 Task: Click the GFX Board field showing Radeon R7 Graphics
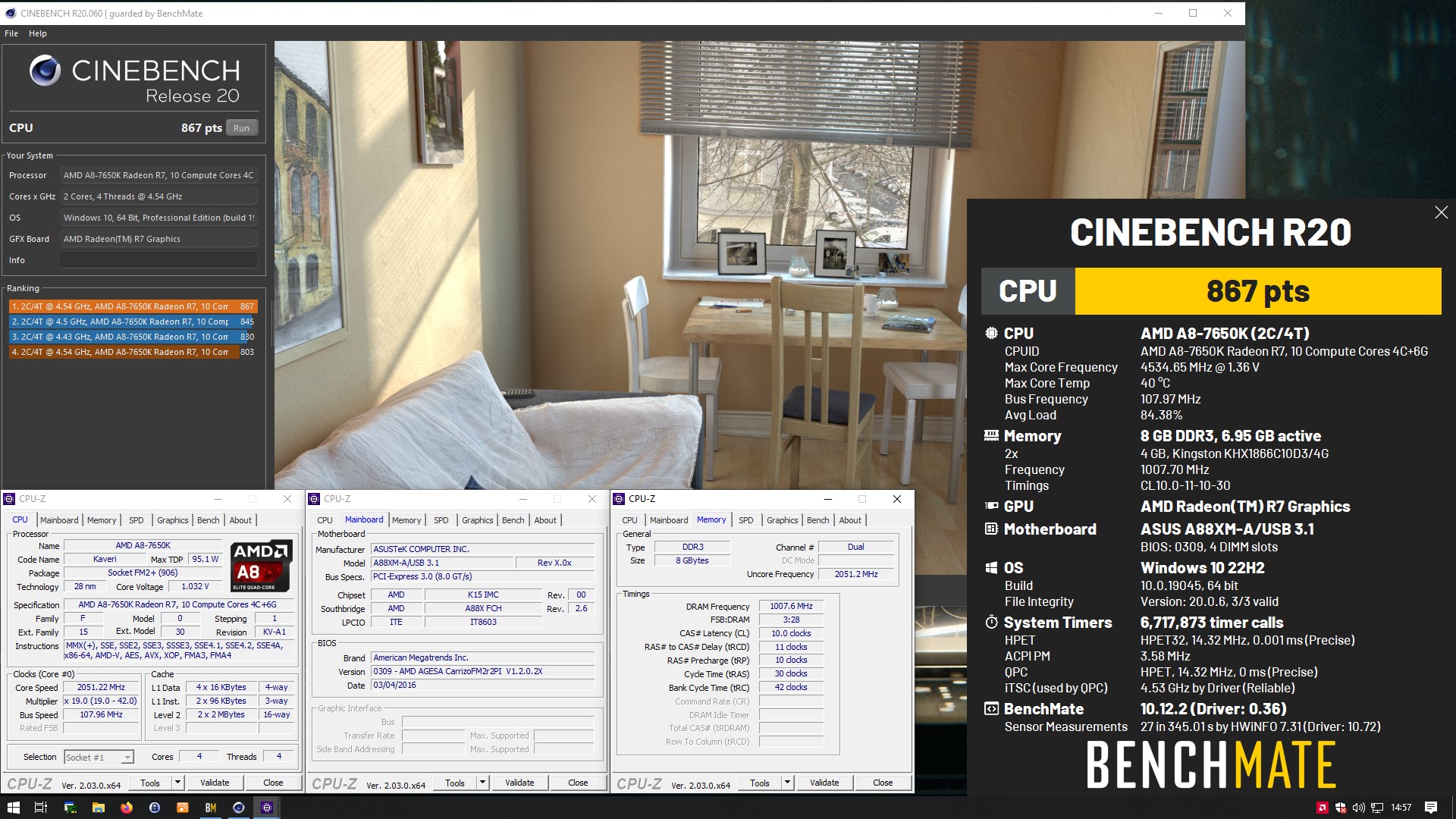click(158, 239)
